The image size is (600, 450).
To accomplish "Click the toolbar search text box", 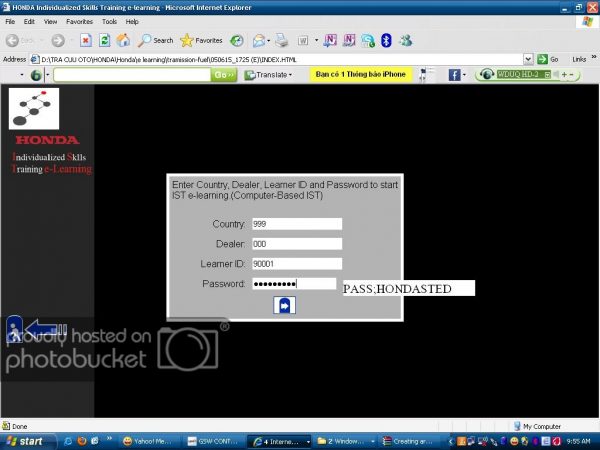I will pos(132,75).
